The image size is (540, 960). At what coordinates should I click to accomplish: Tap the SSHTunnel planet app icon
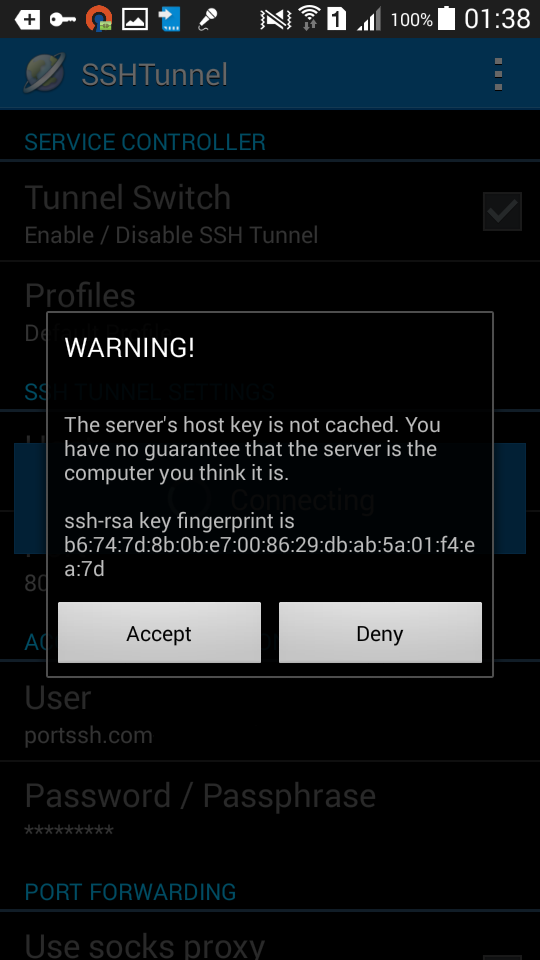(x=44, y=73)
